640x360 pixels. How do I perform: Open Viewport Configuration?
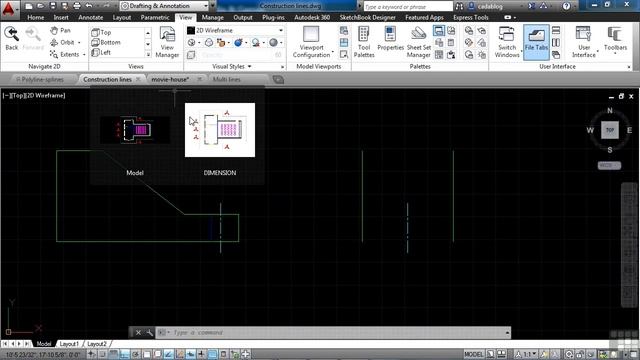point(311,42)
